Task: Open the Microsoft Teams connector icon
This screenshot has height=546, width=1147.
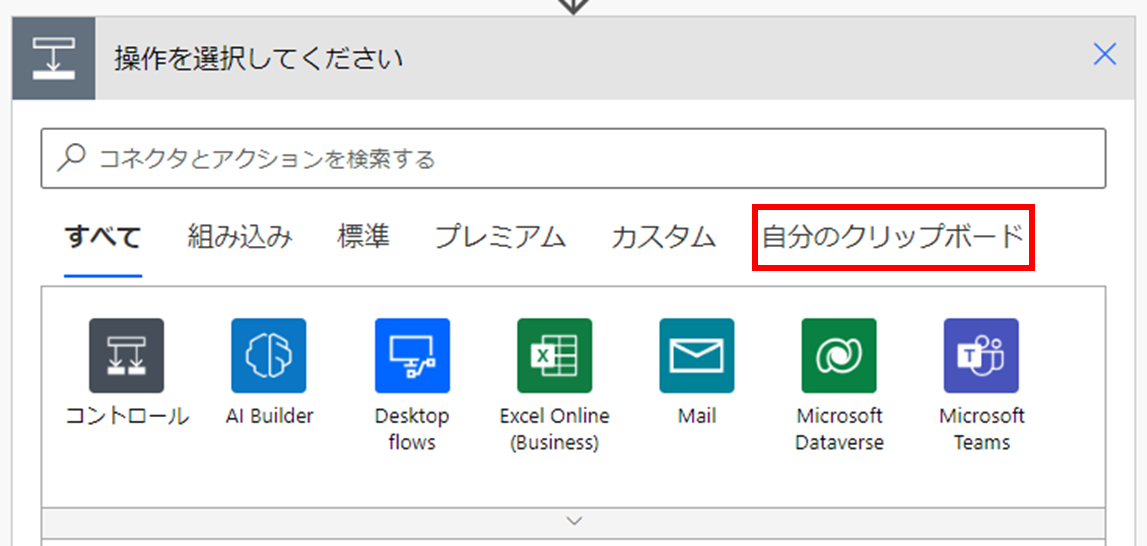Action: (981, 356)
